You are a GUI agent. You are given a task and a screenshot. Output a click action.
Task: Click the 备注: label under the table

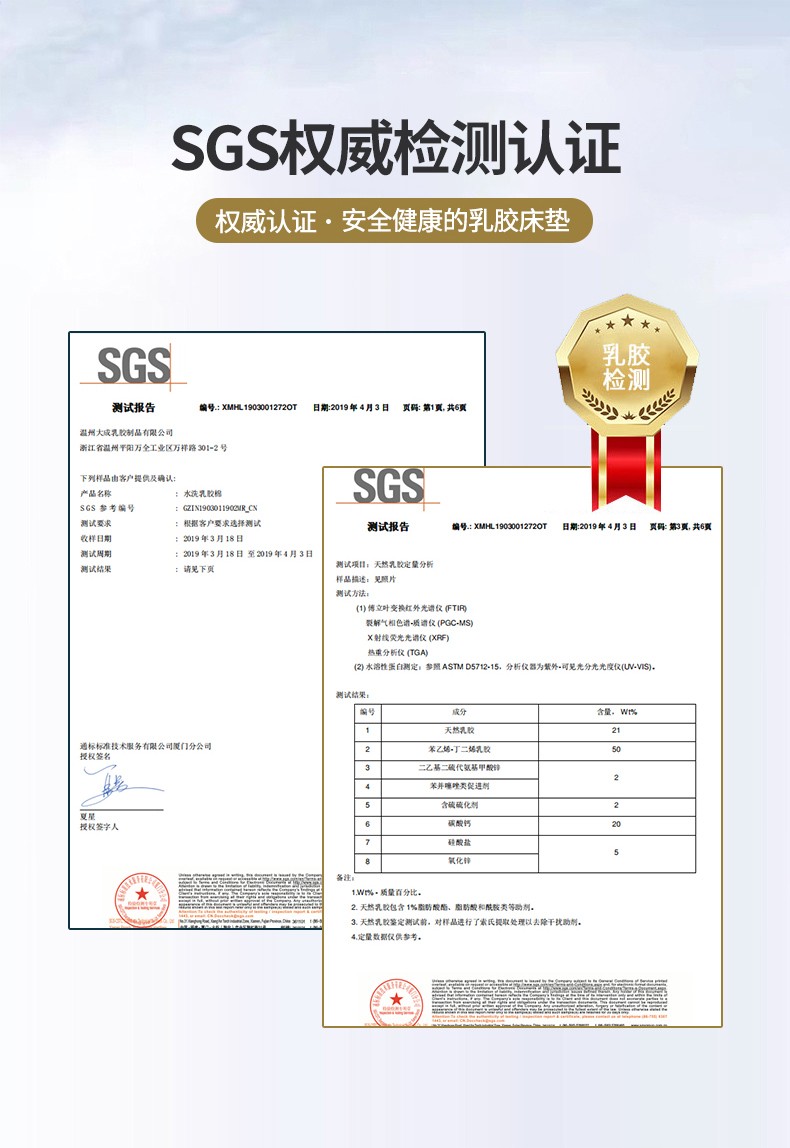point(345,878)
